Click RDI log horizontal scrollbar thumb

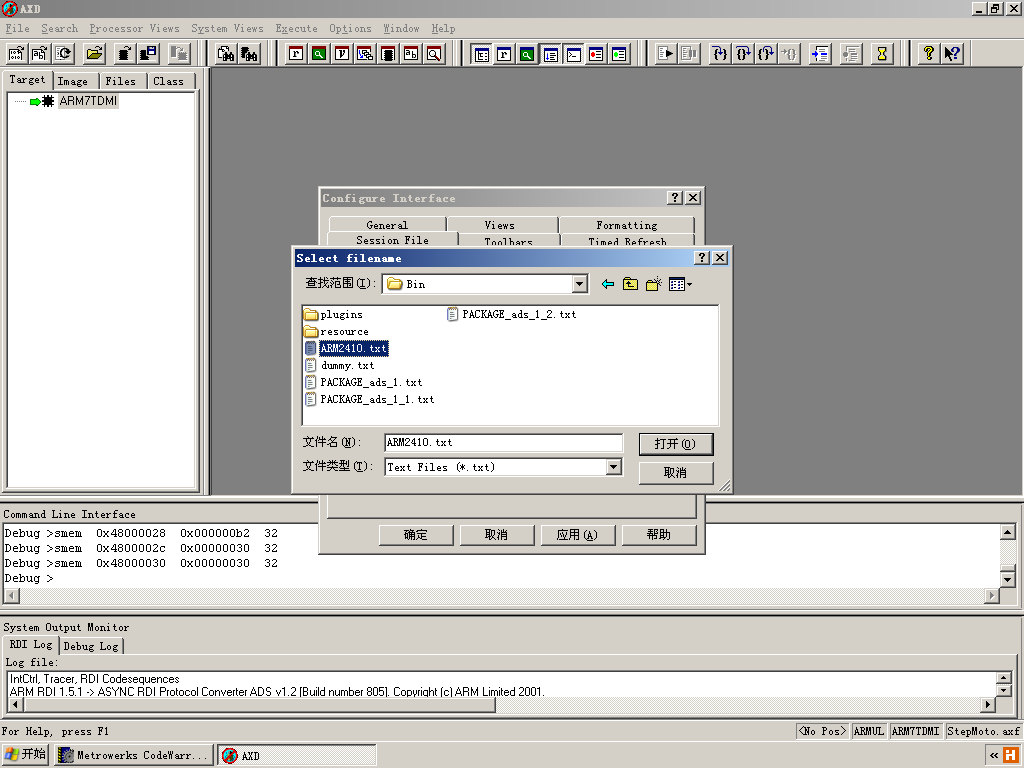click(259, 705)
